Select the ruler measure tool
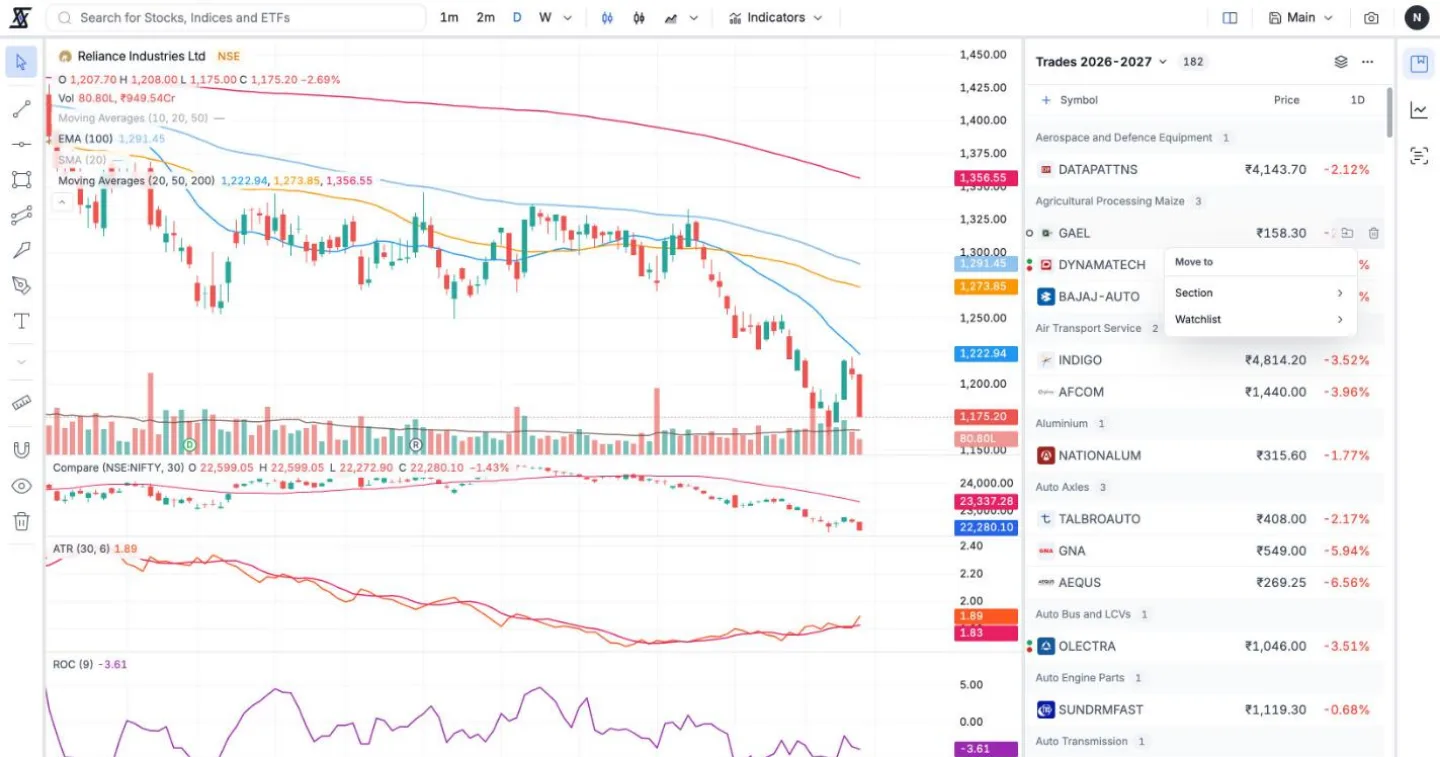The image size is (1440, 757). (21, 403)
